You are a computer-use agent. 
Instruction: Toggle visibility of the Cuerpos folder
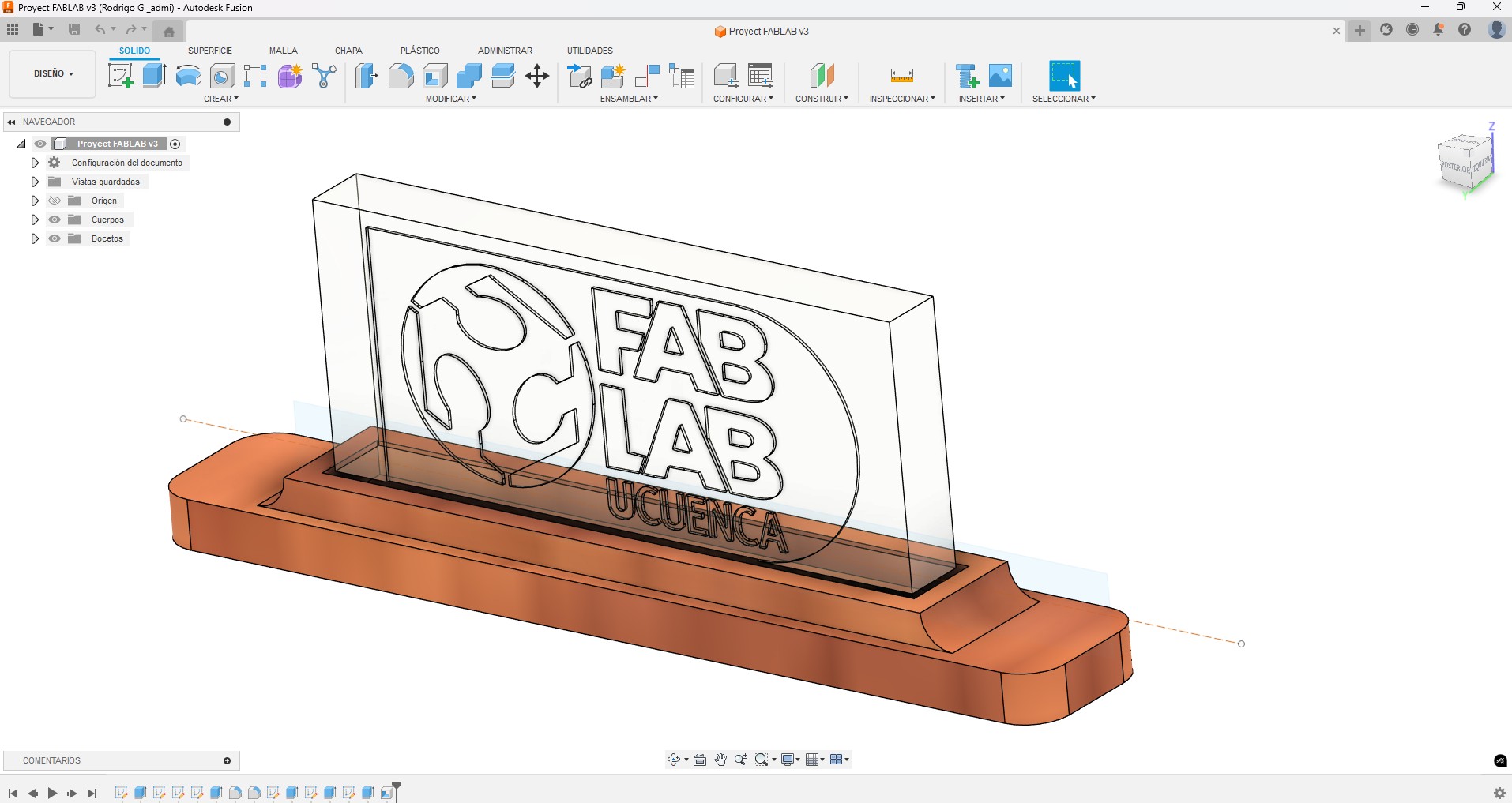tap(55, 220)
